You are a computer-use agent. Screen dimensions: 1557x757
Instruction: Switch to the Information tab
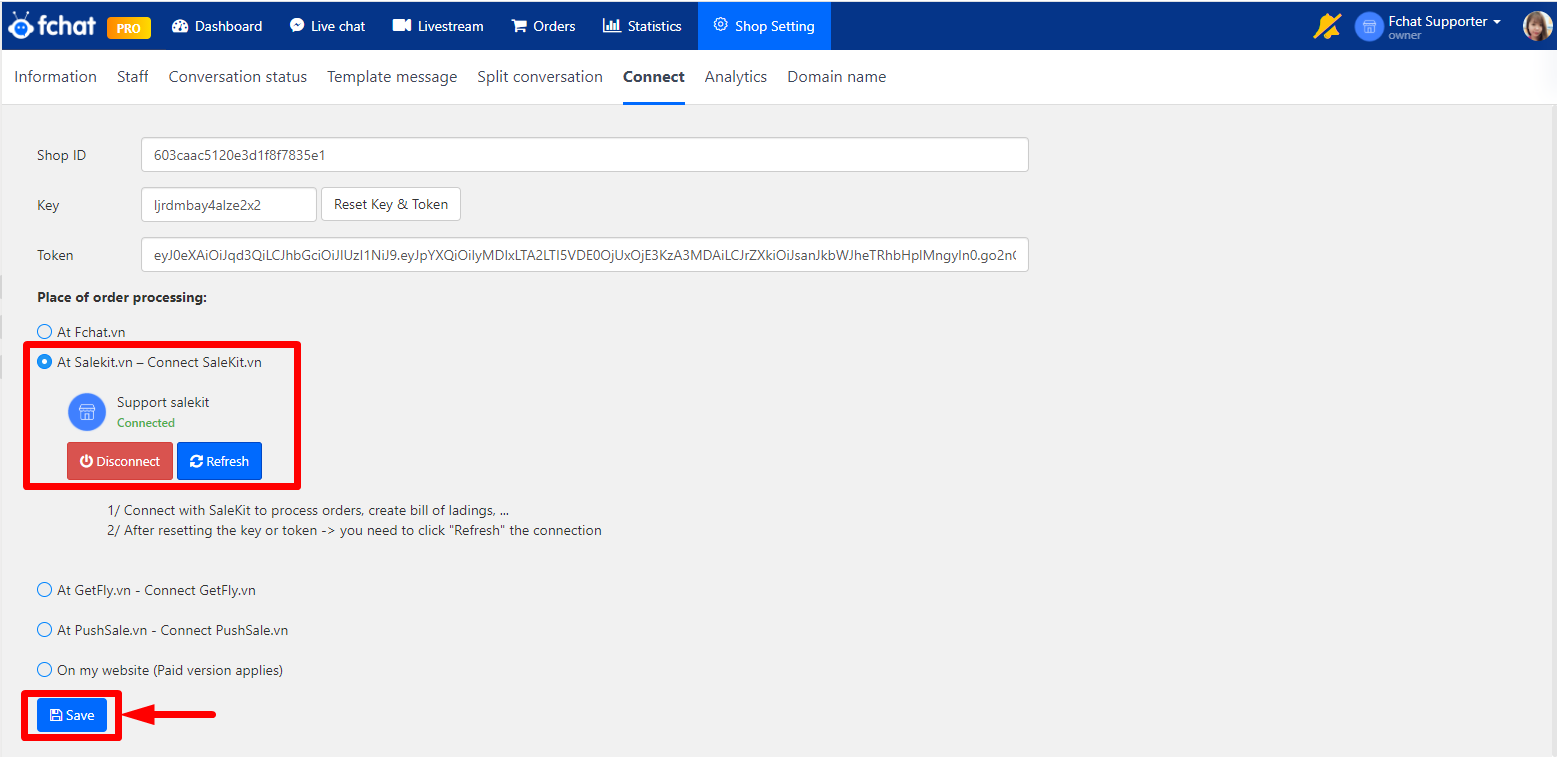tap(55, 77)
